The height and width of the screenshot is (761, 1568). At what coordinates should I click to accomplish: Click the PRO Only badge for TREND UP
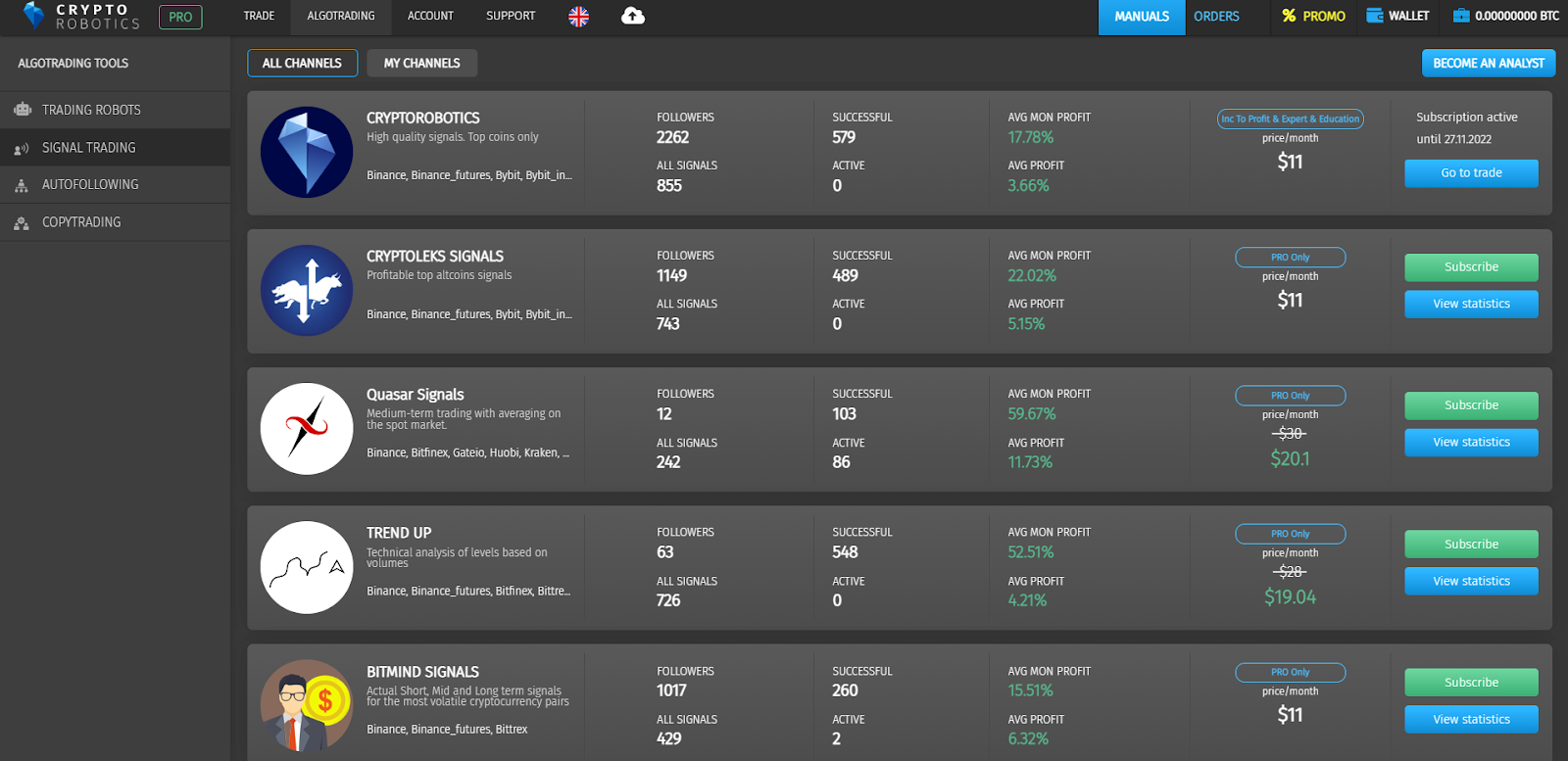coord(1290,534)
